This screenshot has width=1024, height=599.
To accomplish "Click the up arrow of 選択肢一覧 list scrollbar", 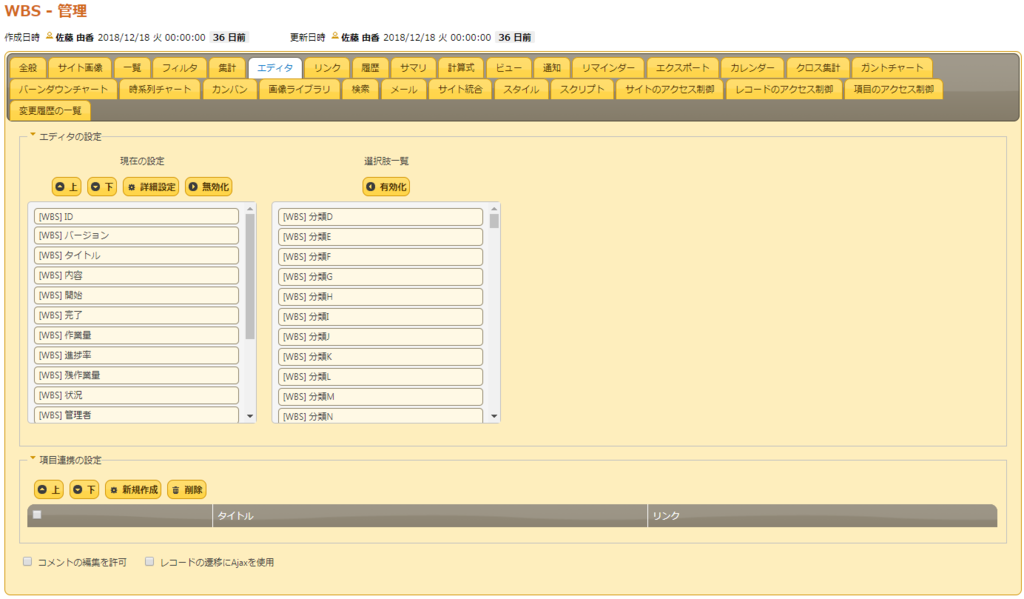I will coord(494,209).
